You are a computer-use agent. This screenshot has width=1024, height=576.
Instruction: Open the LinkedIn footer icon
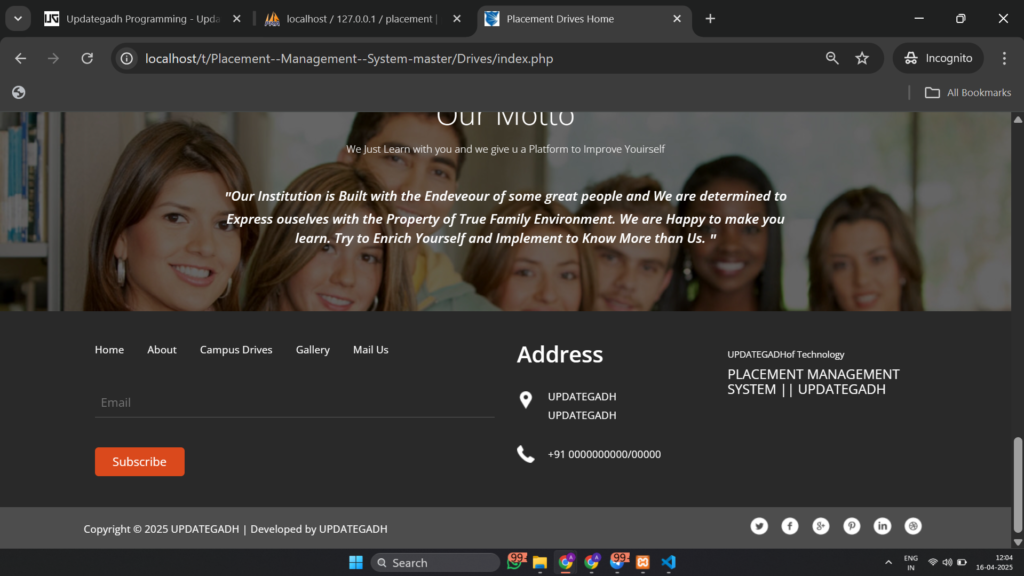tap(882, 525)
